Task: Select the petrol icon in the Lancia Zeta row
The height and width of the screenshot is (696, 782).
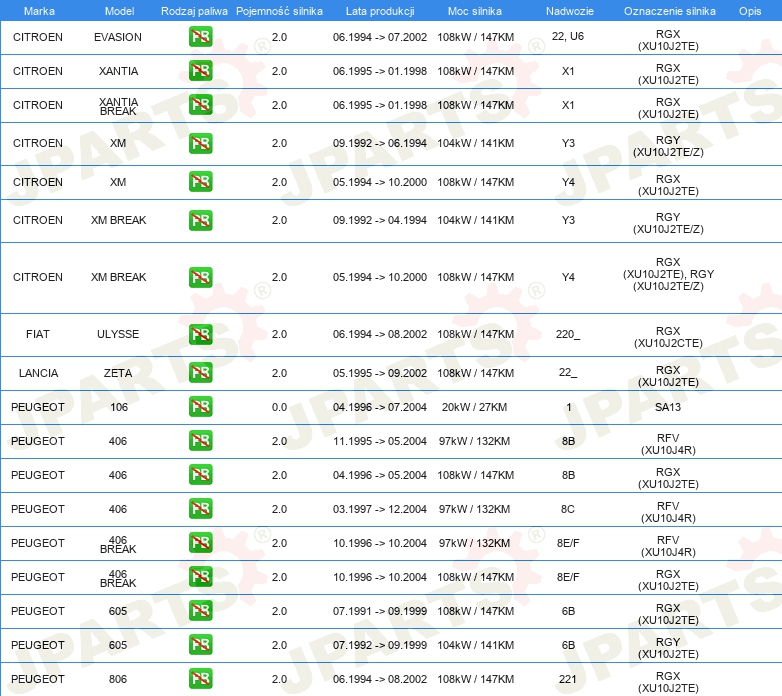Action: 200,373
